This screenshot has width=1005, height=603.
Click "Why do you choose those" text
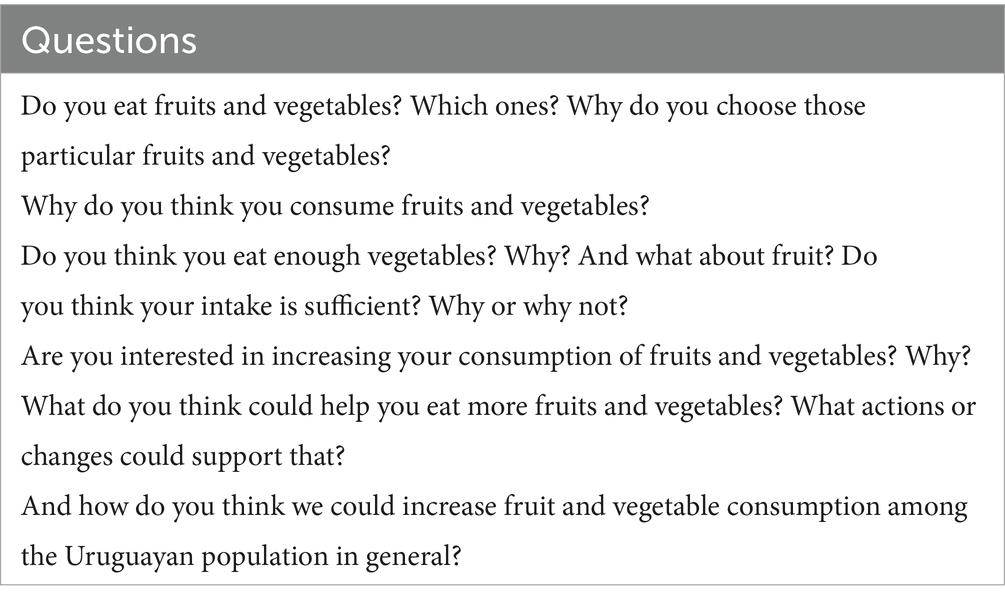pyautogui.click(x=714, y=106)
